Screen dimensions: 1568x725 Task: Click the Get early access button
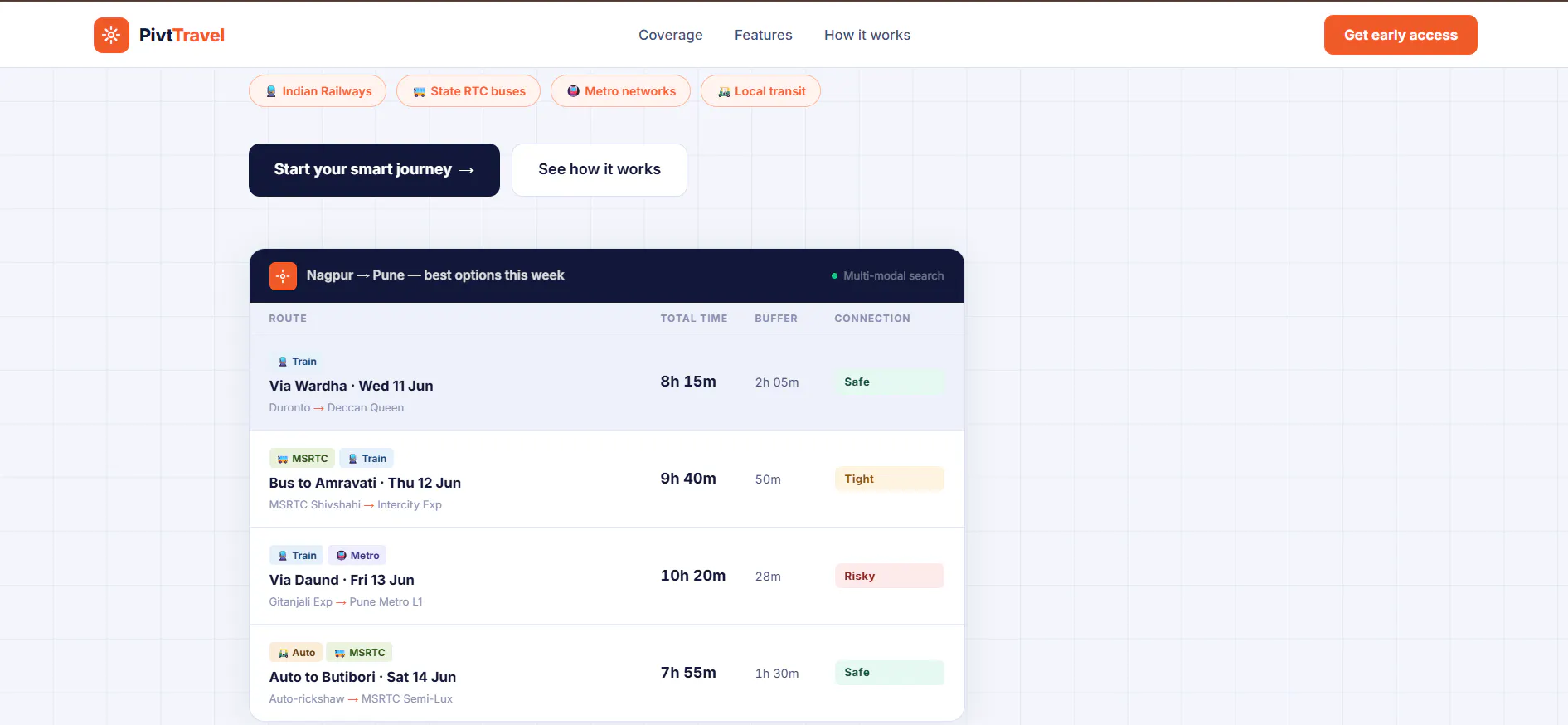(x=1401, y=35)
